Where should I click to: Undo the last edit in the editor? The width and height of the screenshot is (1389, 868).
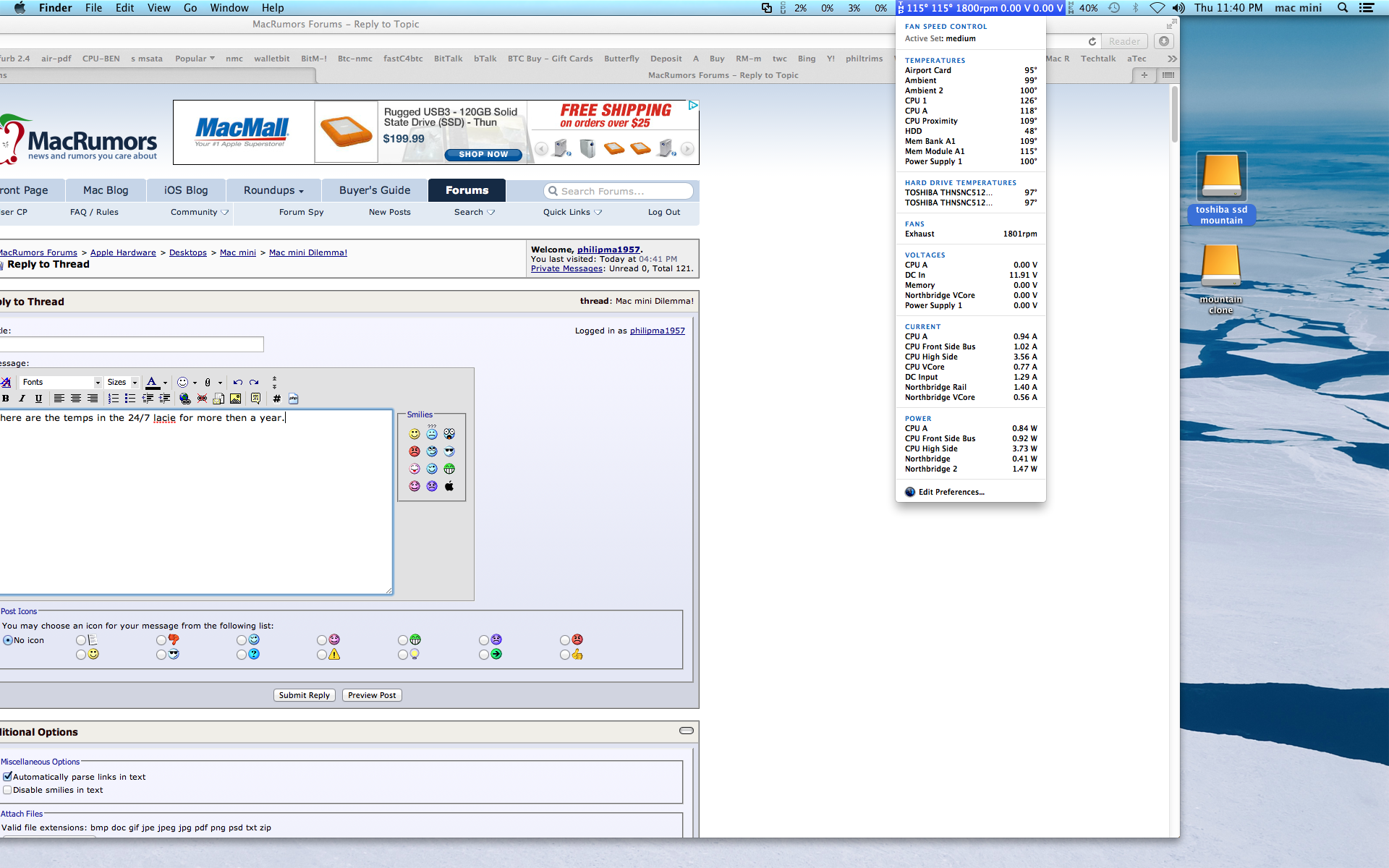(237, 382)
